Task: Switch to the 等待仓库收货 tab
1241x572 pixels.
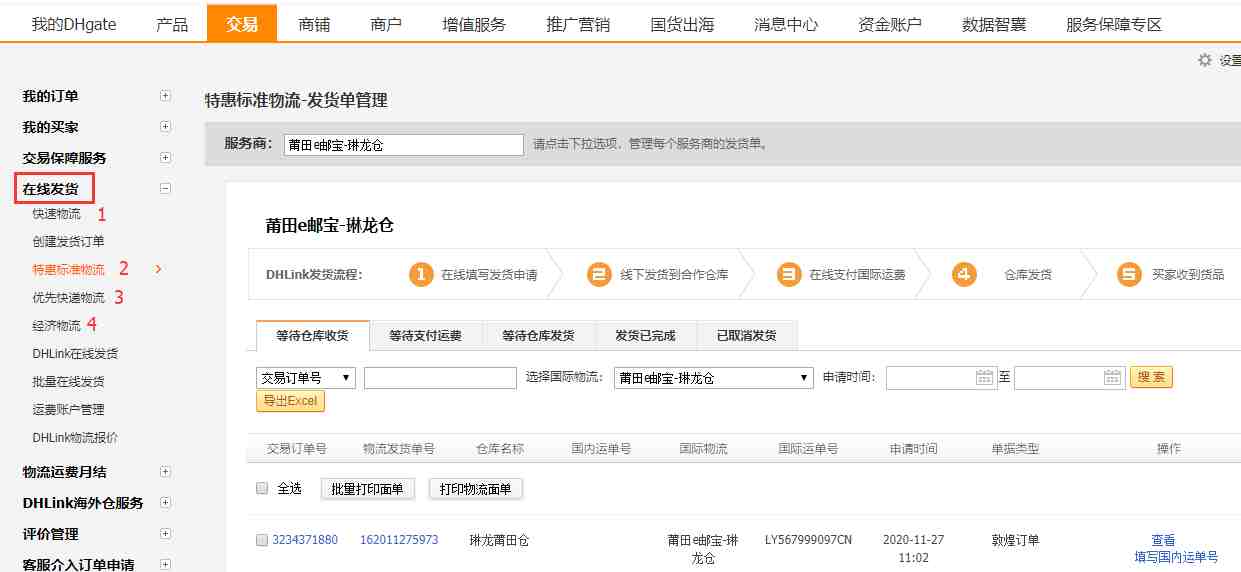Action: tap(313, 335)
